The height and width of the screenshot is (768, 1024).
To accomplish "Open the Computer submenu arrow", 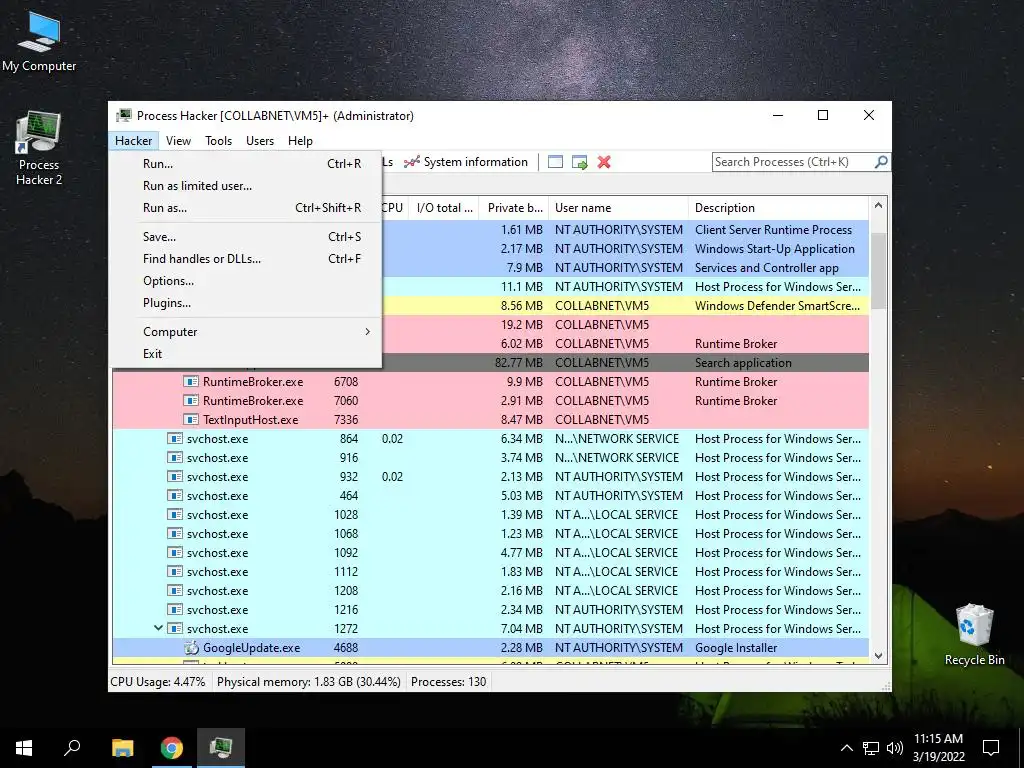I will (368, 332).
